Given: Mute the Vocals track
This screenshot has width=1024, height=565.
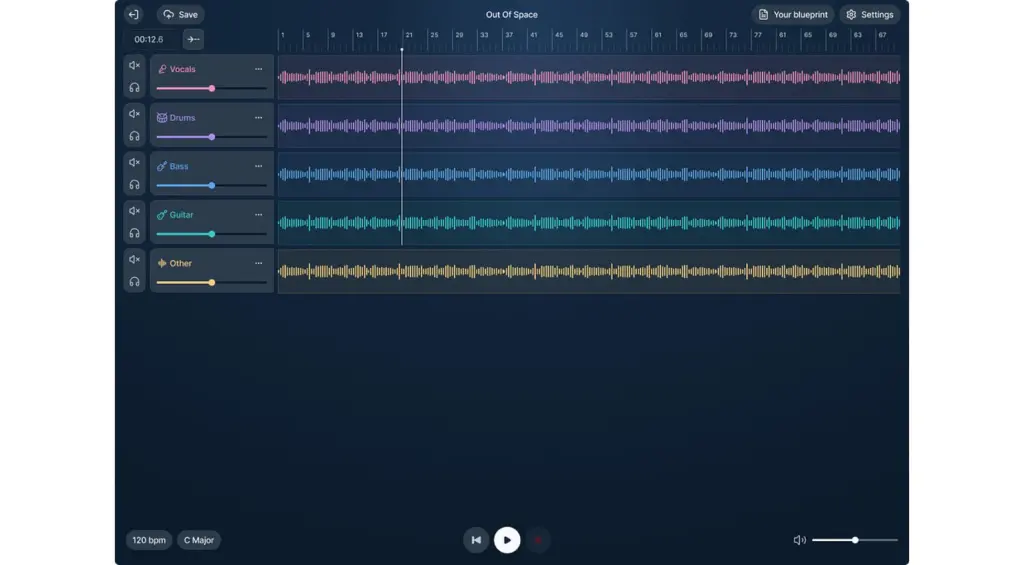Looking at the screenshot, I should pyautogui.click(x=135, y=65).
